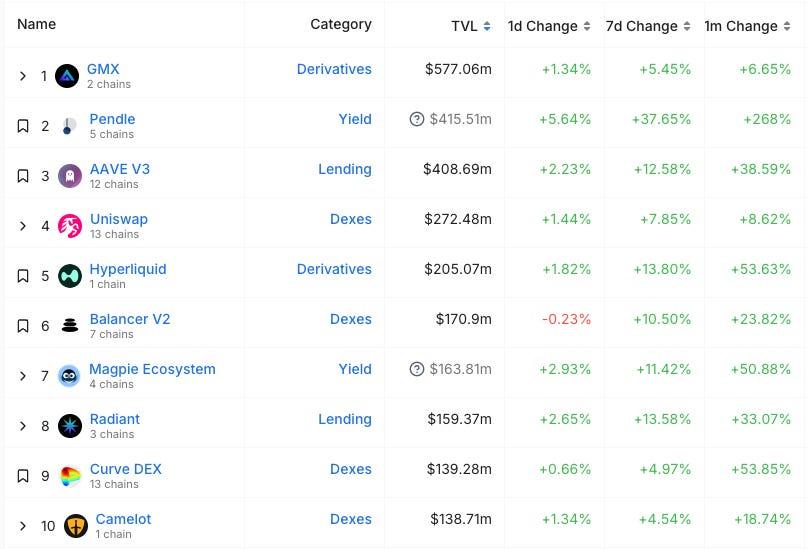Sort table by TVL column

click(470, 26)
